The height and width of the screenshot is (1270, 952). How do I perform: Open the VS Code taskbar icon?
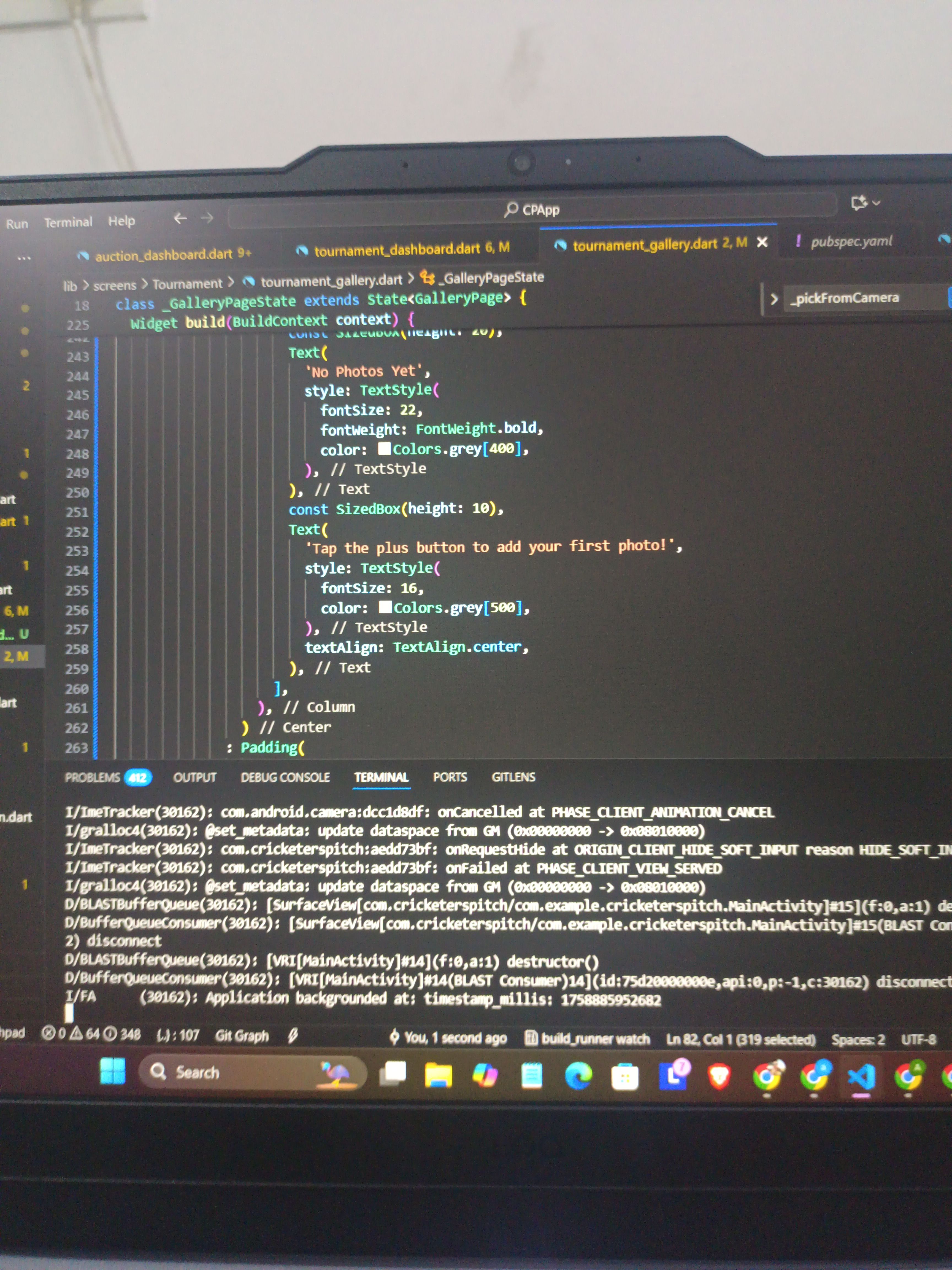click(x=861, y=1077)
